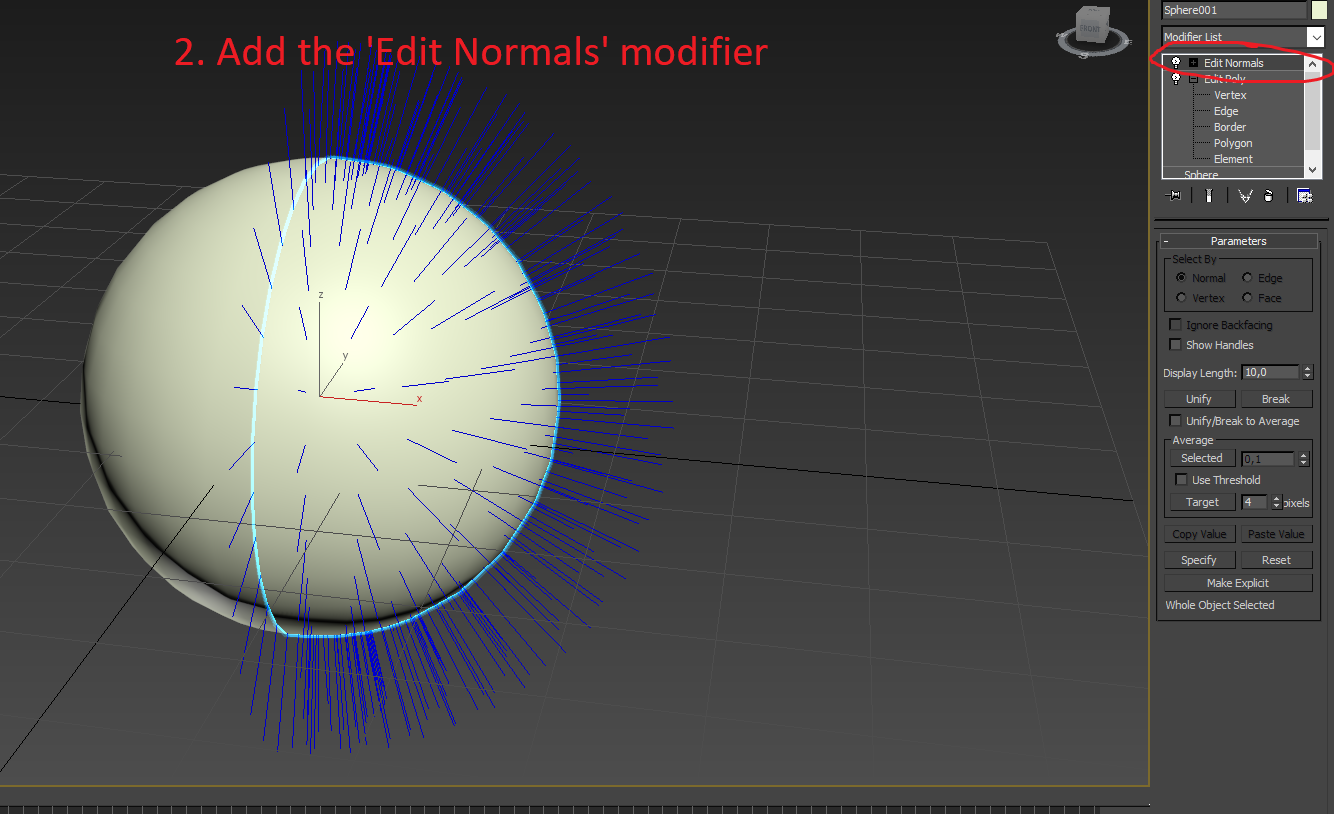The image size is (1334, 814).
Task: Click the Reset button
Action: (1276, 560)
